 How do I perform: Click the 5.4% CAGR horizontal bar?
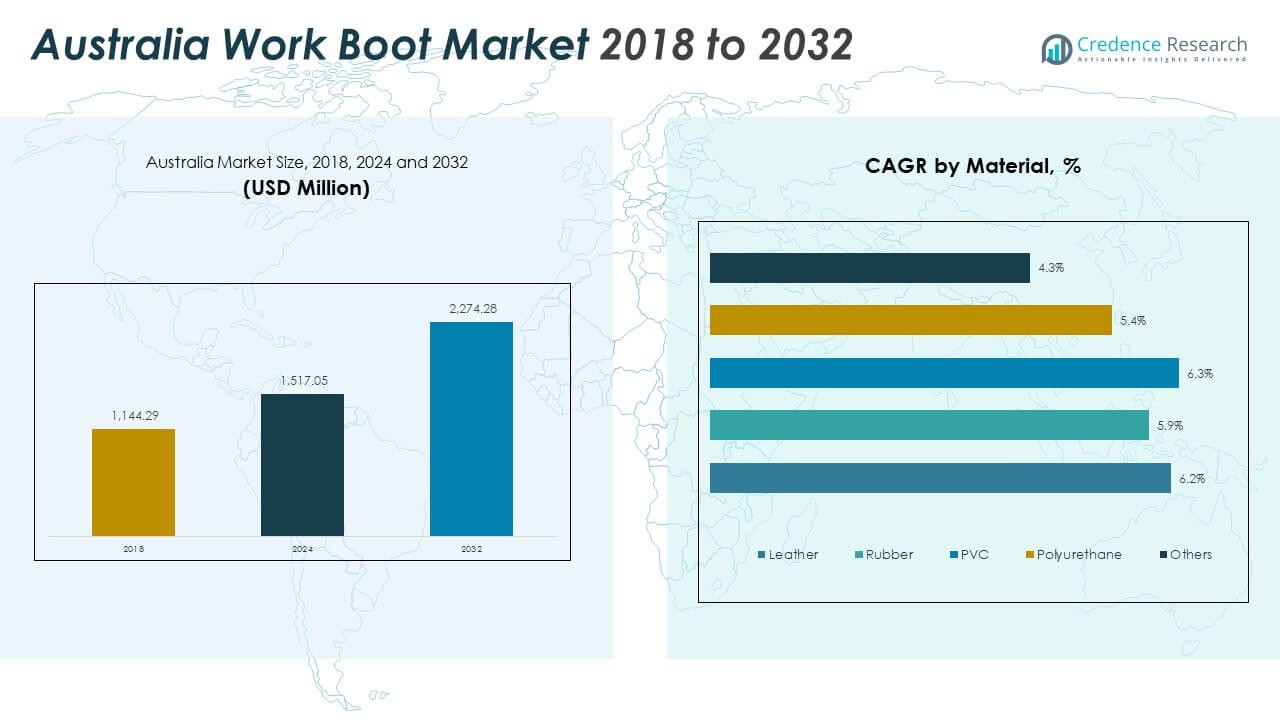click(910, 320)
